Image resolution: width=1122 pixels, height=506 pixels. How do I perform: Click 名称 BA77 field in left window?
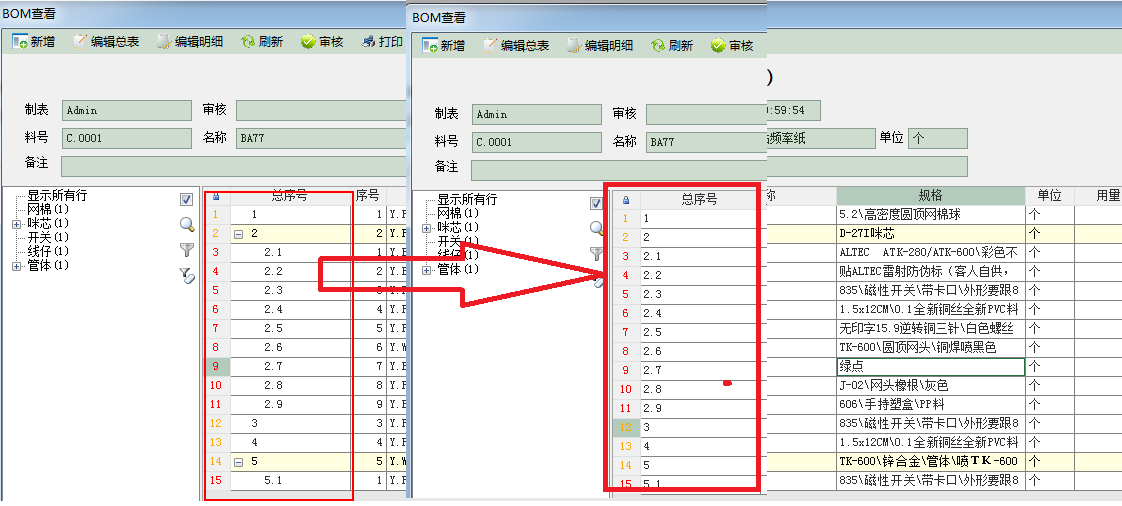point(321,138)
